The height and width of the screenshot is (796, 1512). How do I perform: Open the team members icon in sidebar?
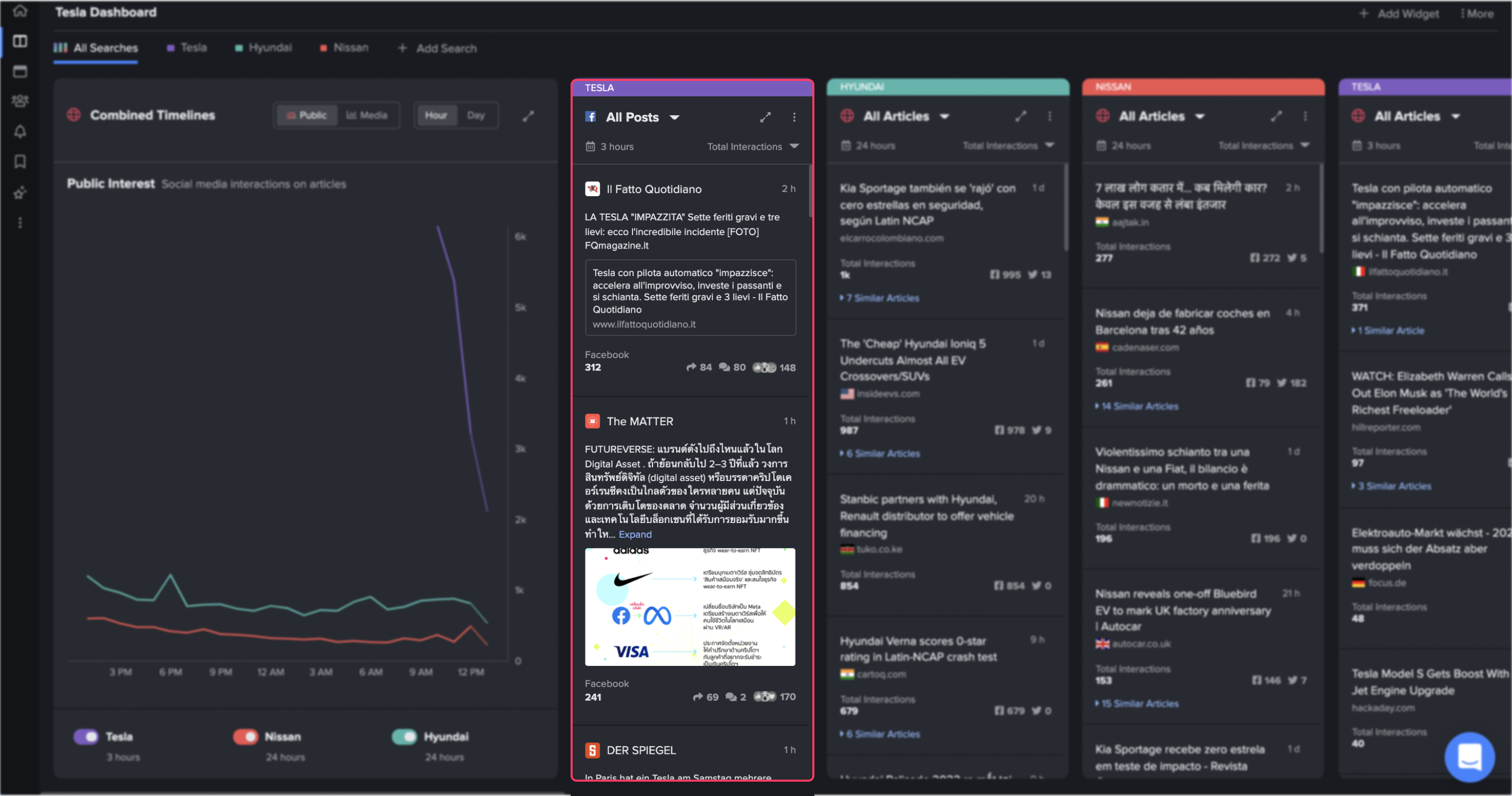pyautogui.click(x=20, y=101)
